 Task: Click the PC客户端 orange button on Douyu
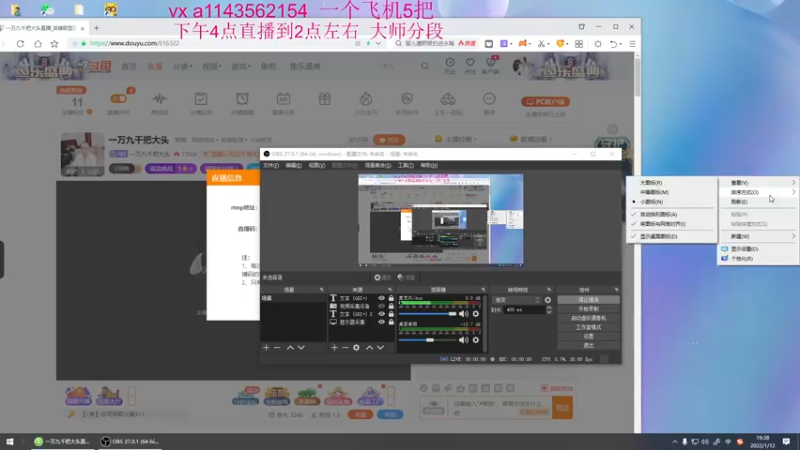(x=545, y=102)
